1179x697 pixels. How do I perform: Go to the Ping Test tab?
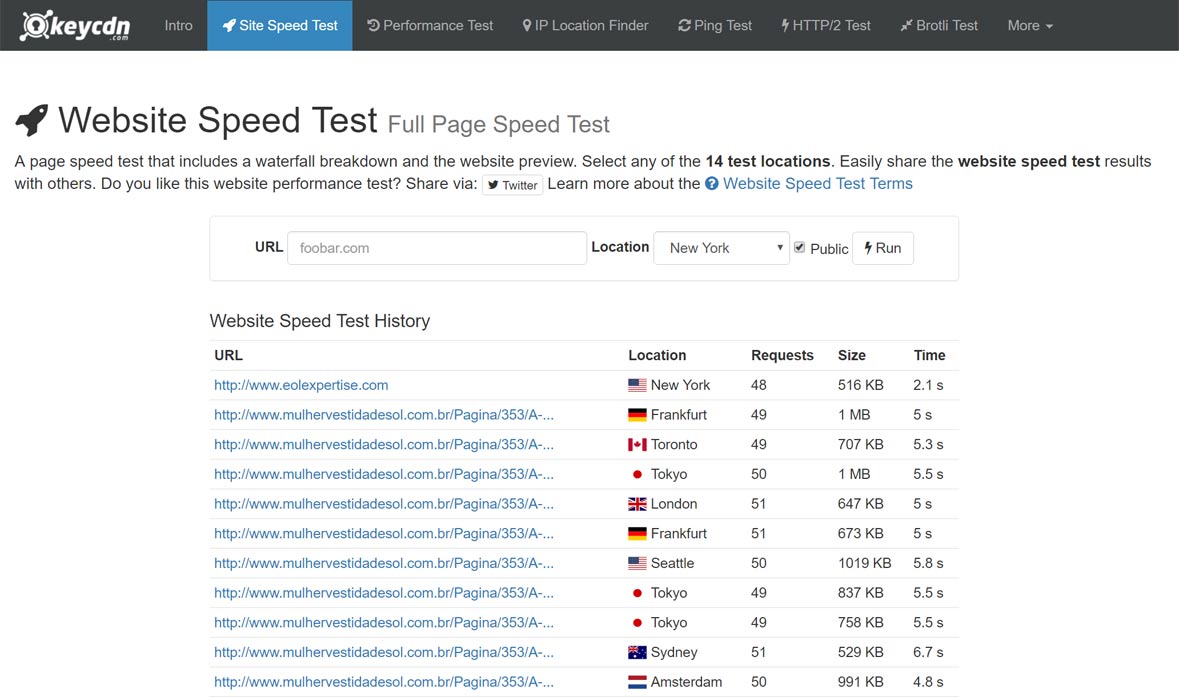tap(715, 26)
